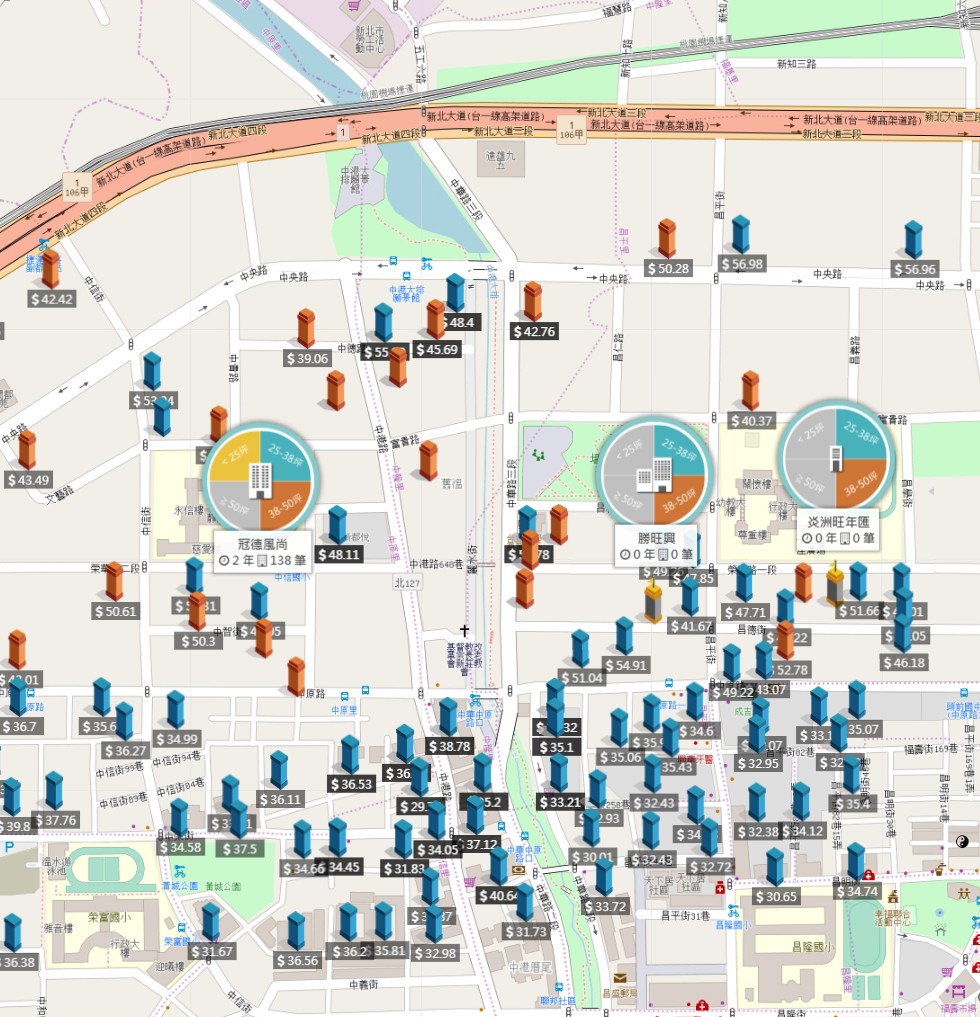Click the $45.69 price label
The width and height of the screenshot is (980, 1017).
pyautogui.click(x=436, y=350)
